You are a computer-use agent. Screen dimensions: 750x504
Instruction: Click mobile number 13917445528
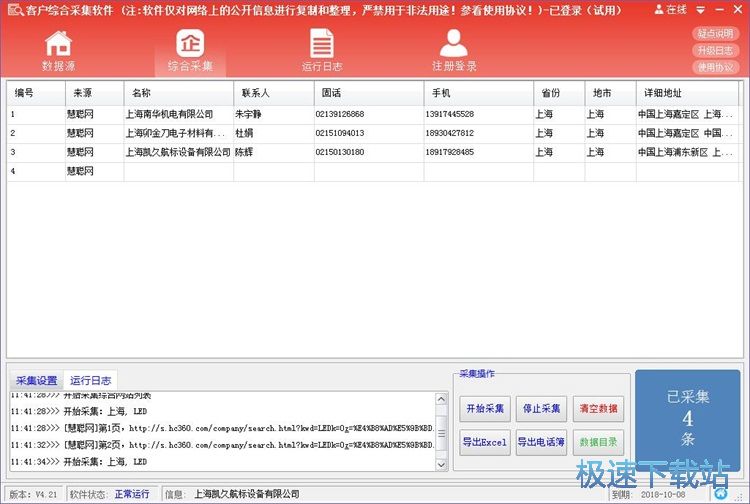(x=450, y=114)
